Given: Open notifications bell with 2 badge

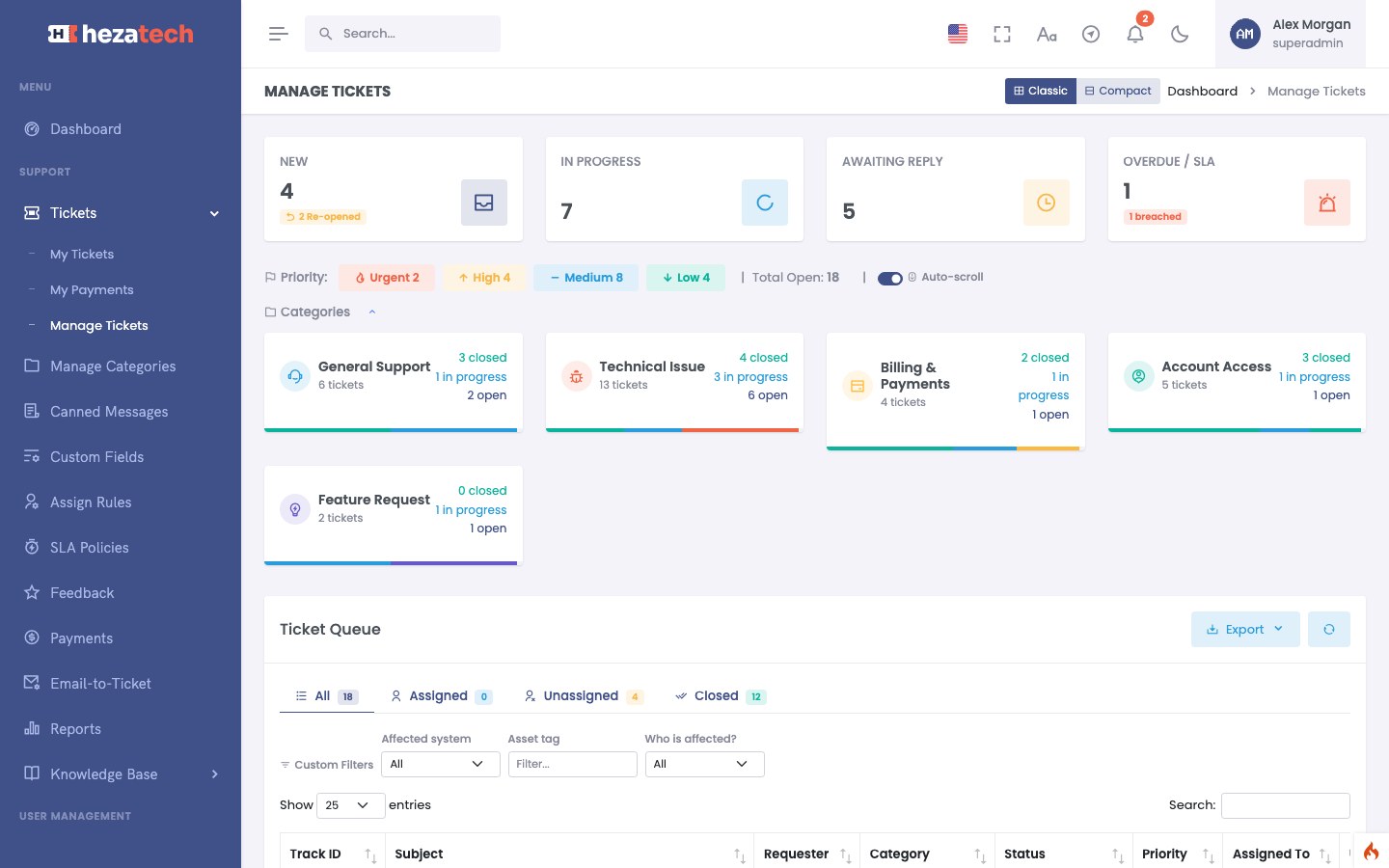Looking at the screenshot, I should click(1135, 34).
